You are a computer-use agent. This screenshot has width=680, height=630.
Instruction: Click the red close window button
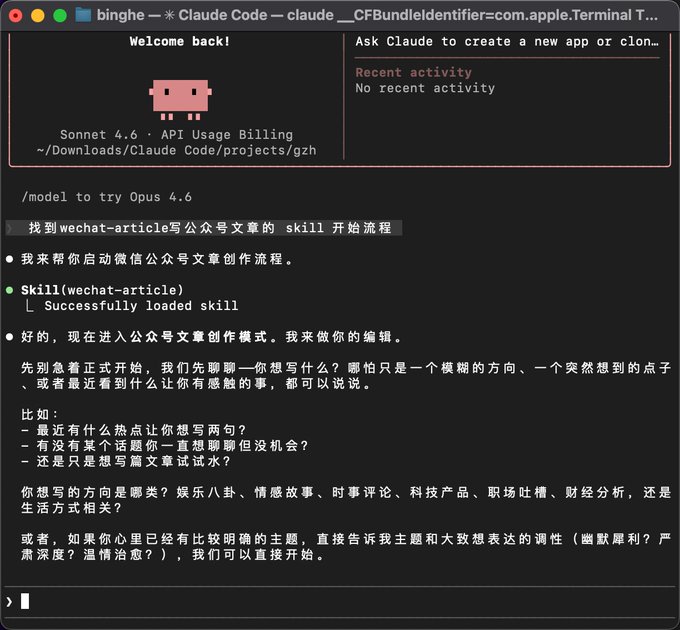point(16,16)
